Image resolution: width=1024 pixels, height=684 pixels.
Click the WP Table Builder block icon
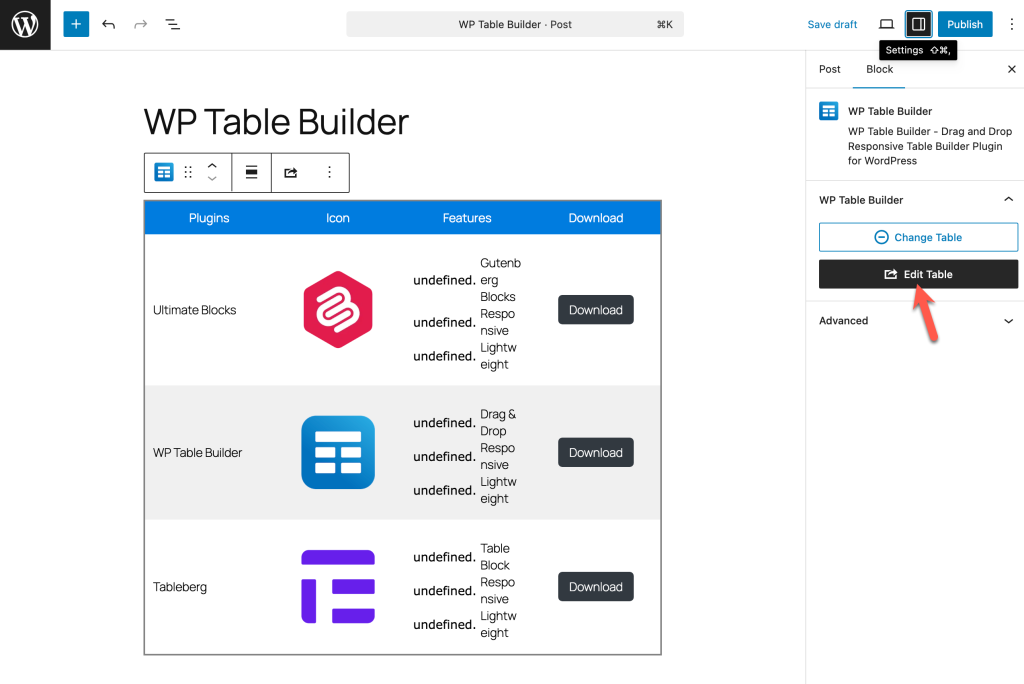(x=164, y=172)
